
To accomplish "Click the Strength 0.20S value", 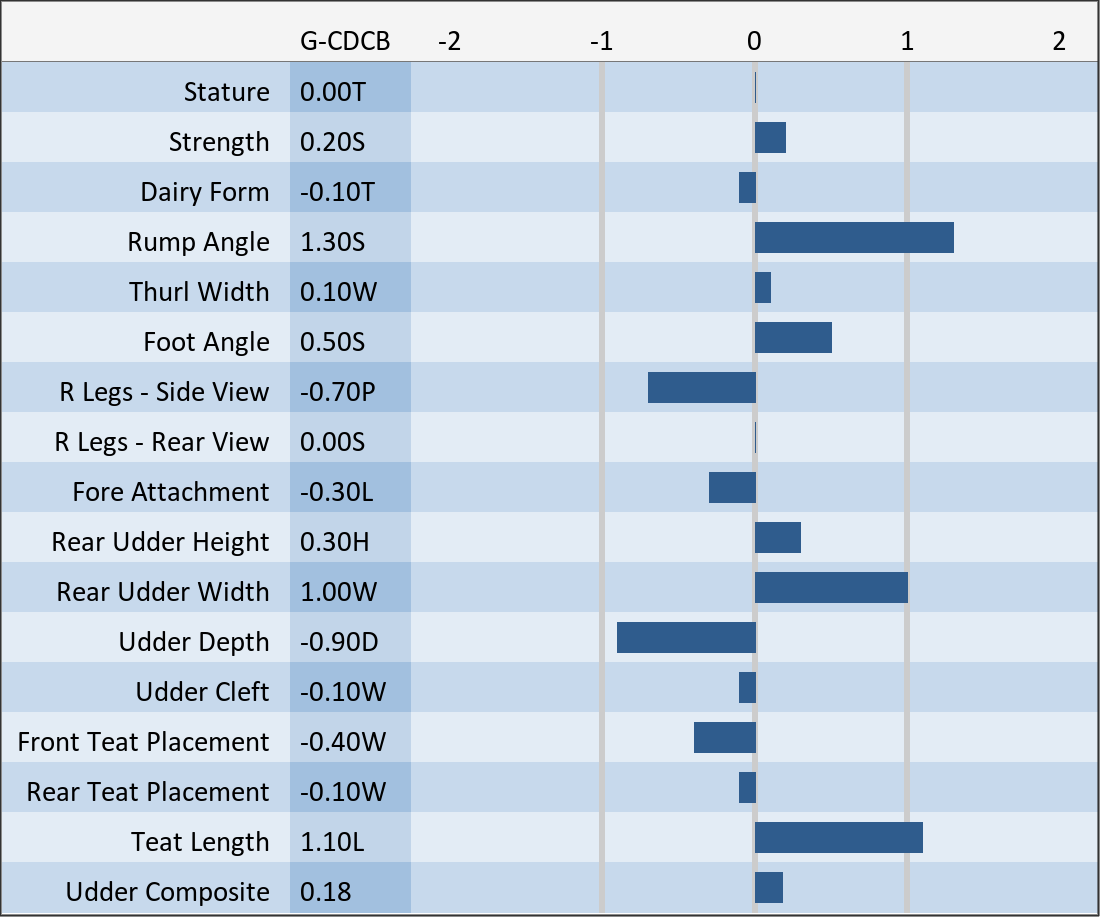I will [332, 142].
